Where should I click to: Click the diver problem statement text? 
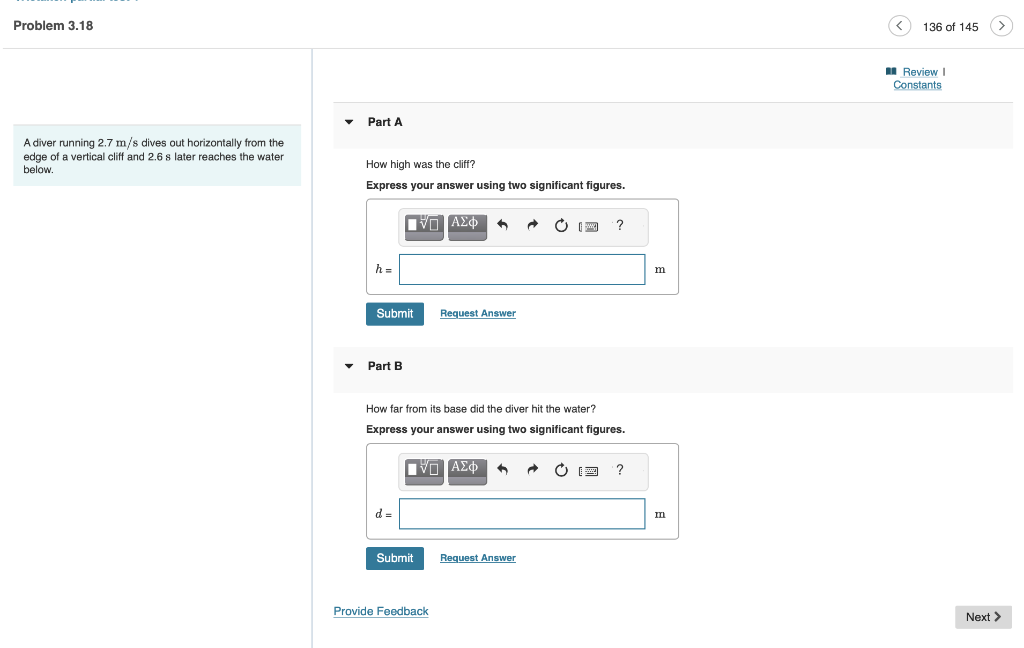click(153, 156)
